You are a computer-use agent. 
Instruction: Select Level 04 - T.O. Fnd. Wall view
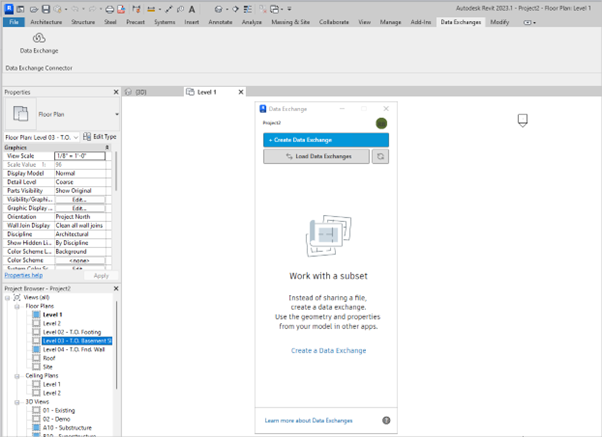(74, 349)
